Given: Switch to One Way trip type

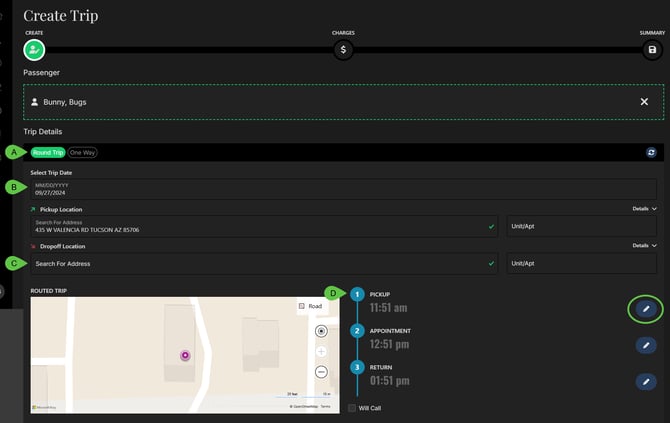Looking at the screenshot, I should 83,153.
